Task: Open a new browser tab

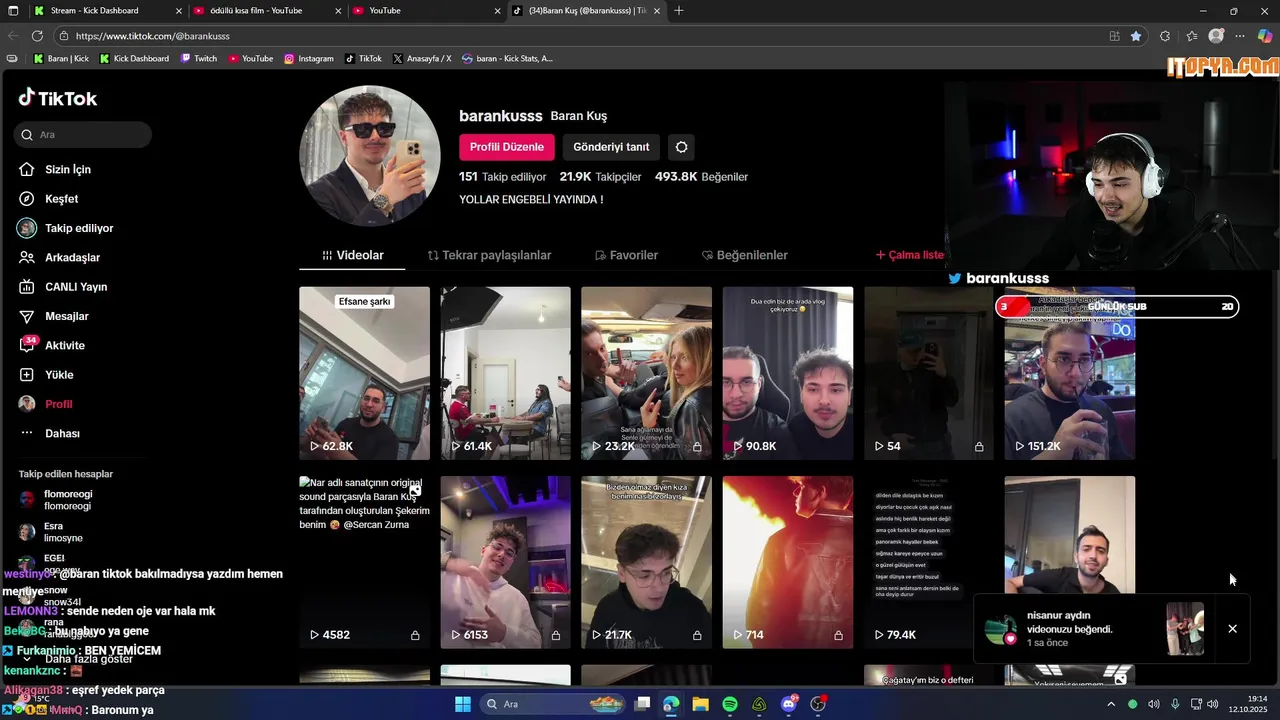Action: (x=679, y=11)
